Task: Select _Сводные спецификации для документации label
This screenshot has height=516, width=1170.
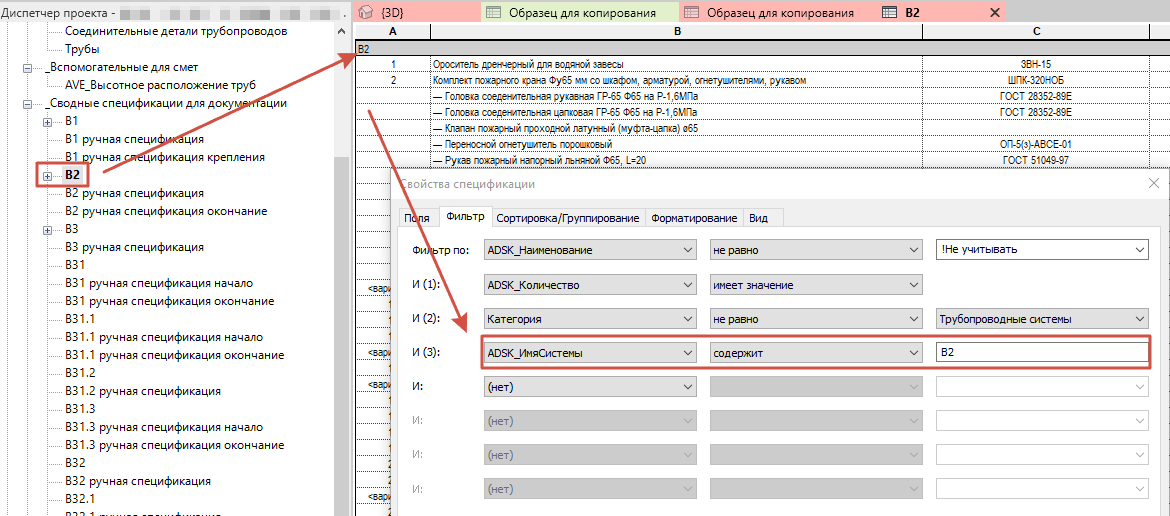Action: [166, 103]
